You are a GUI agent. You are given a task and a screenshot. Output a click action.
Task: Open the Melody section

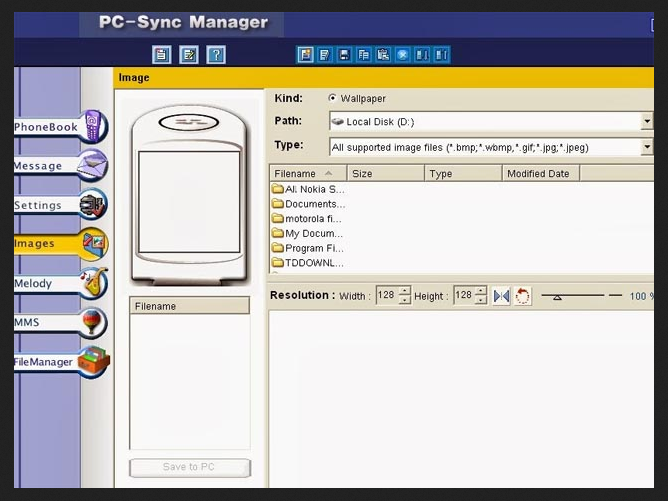61,283
